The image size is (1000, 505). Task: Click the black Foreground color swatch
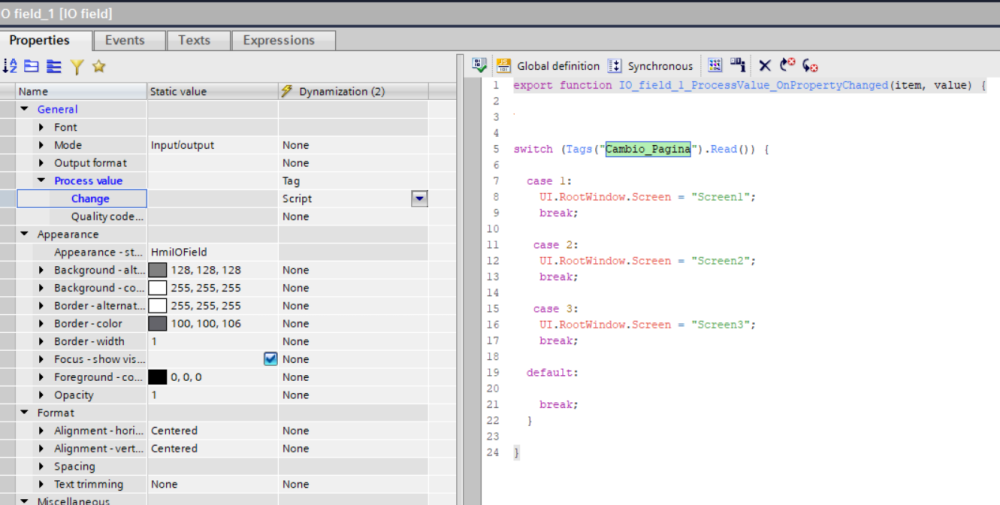(x=158, y=377)
